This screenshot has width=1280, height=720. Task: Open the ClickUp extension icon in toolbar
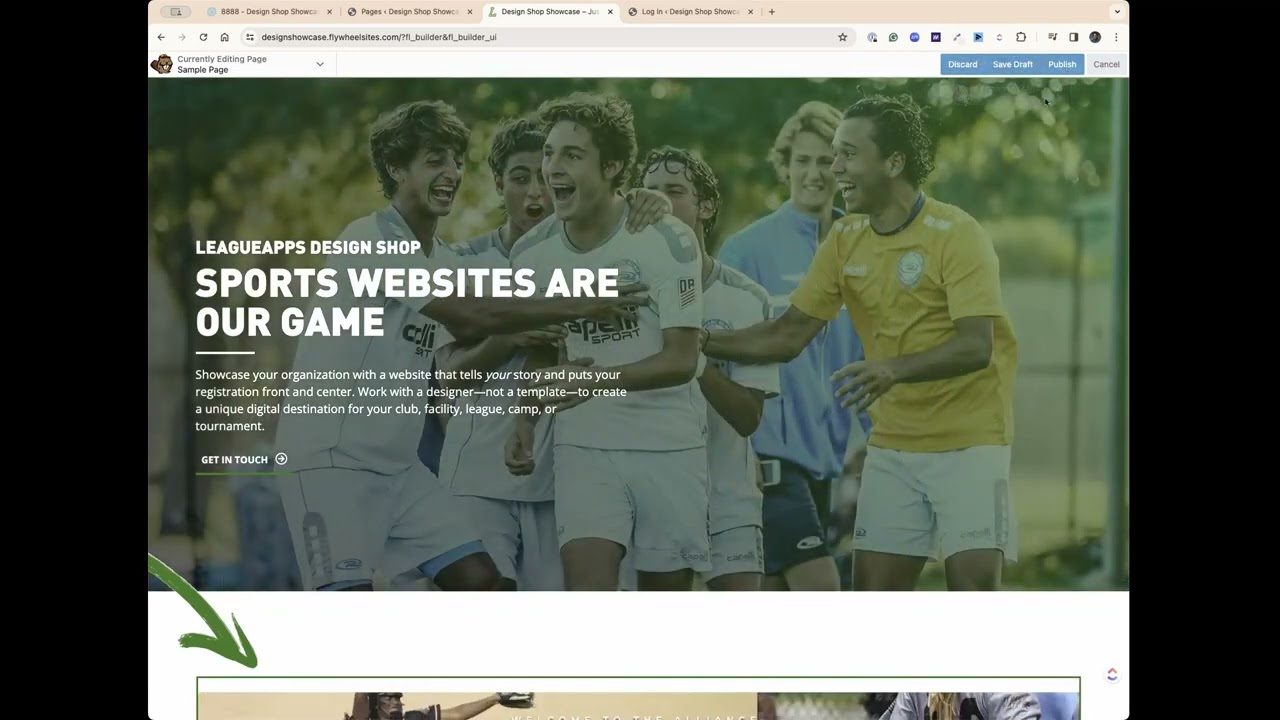click(x=999, y=37)
